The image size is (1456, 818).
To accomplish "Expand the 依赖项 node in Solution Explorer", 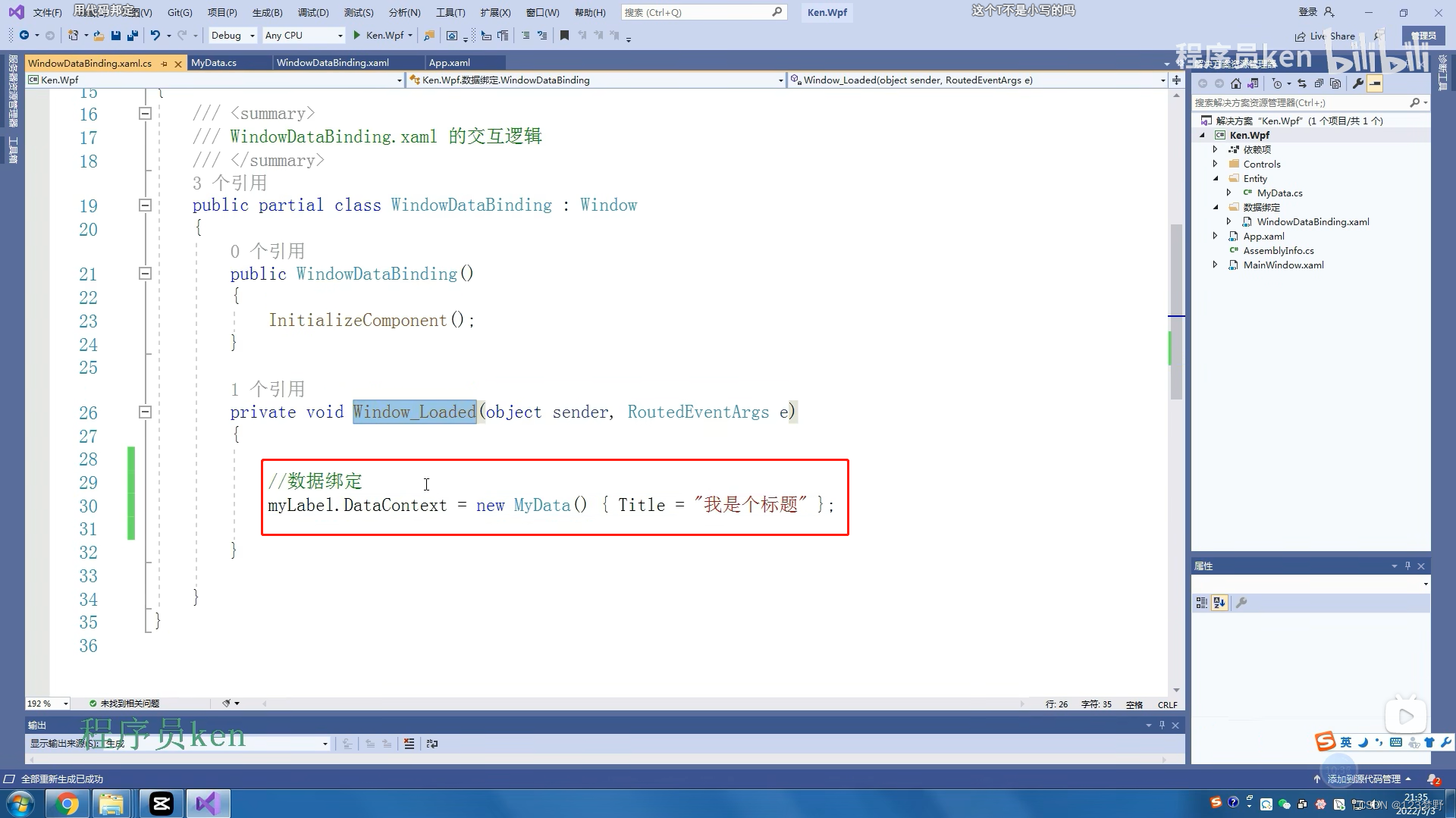I will 1216,149.
